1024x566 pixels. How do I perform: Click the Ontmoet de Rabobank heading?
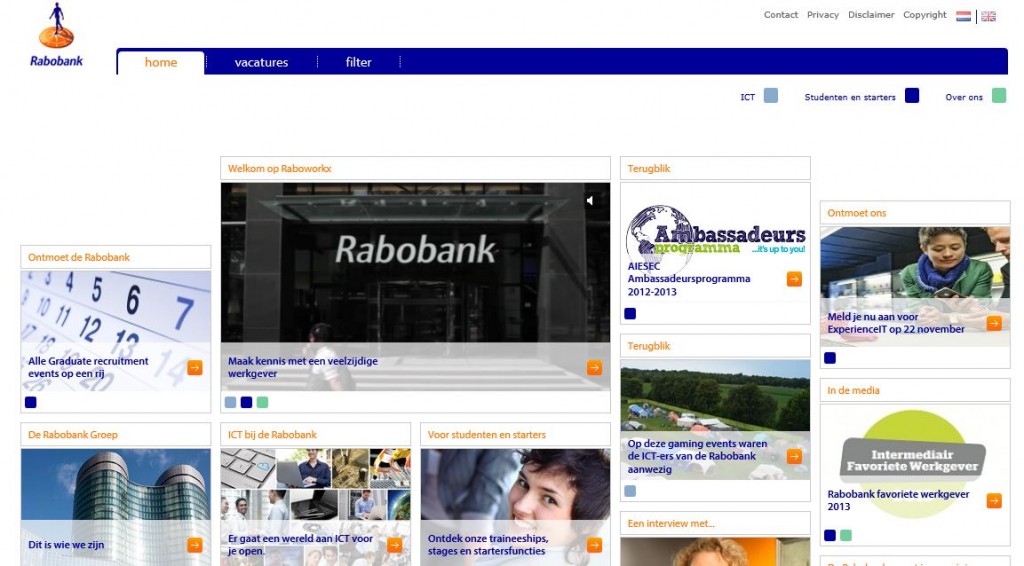tap(78, 257)
